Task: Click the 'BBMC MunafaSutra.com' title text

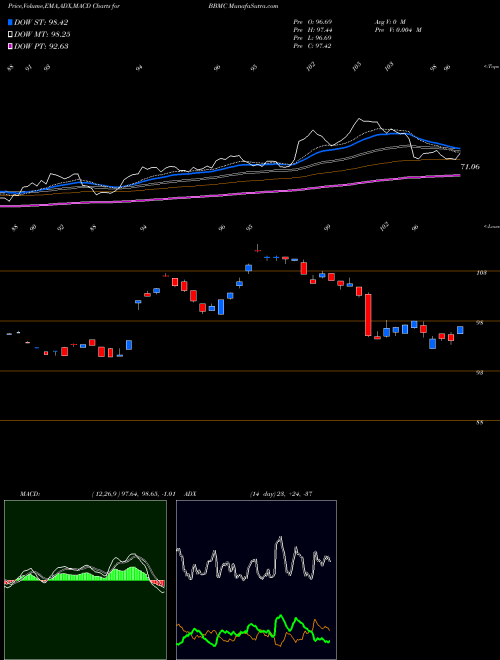Action: point(243,6)
